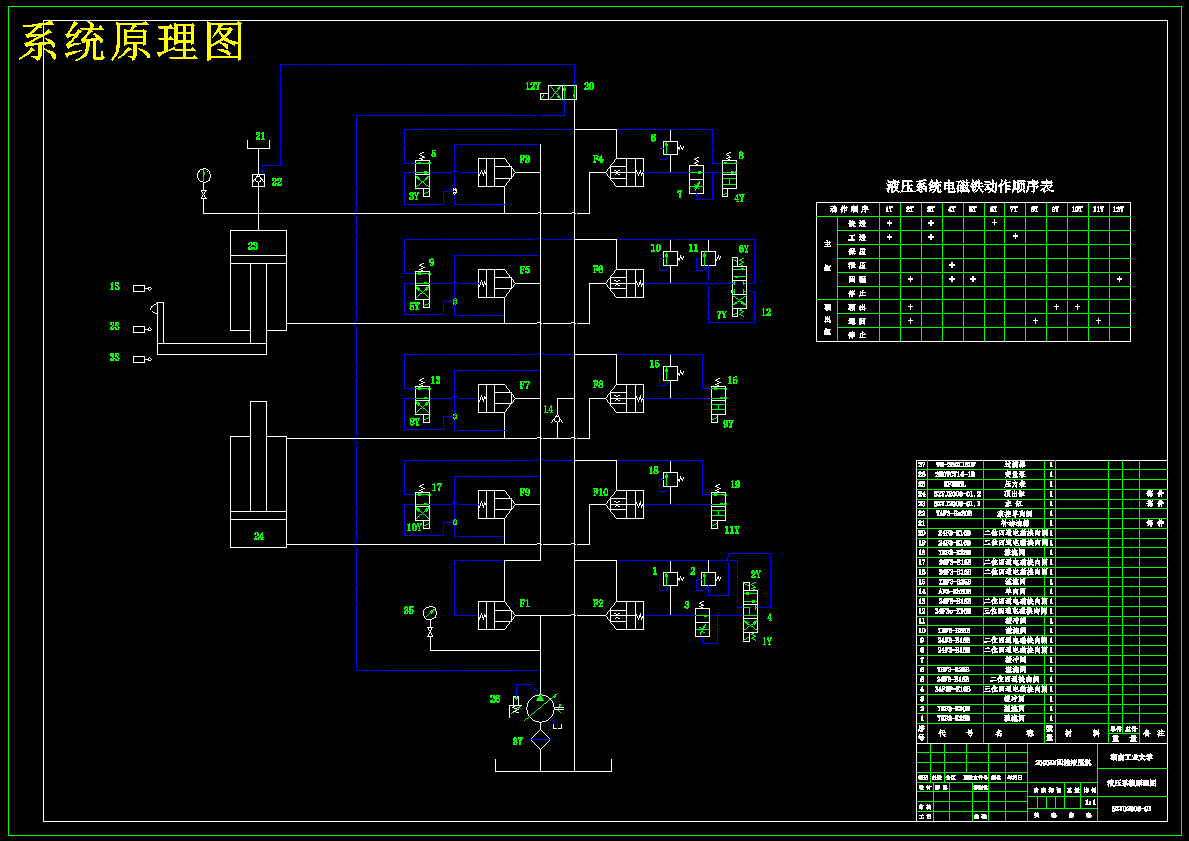Click the cartridge valve symbol labeled F1
The width and height of the screenshot is (1189, 841).
(497, 615)
